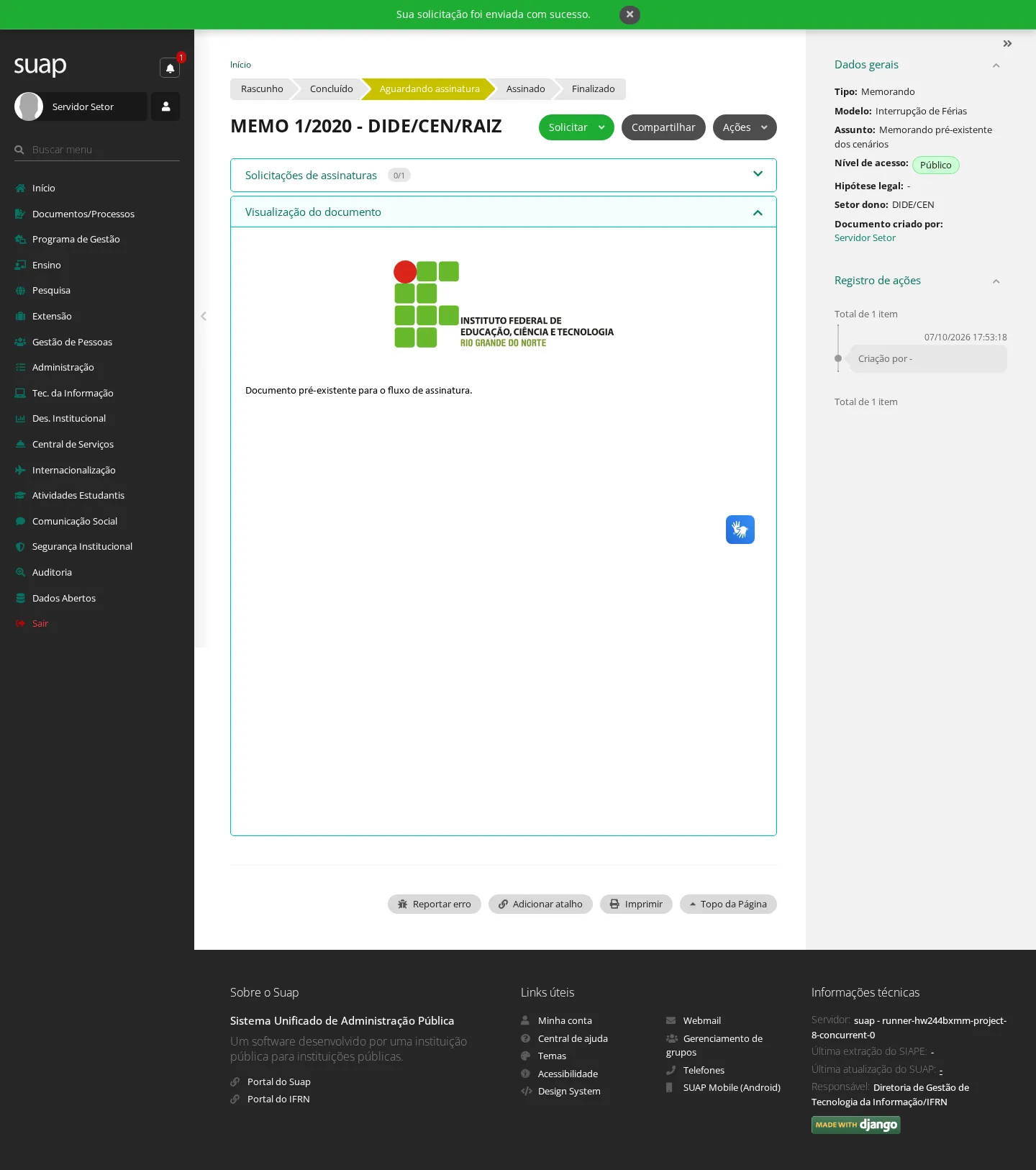Open the Solicitar dropdown button
This screenshot has width=1036, height=1170.
pyautogui.click(x=576, y=127)
